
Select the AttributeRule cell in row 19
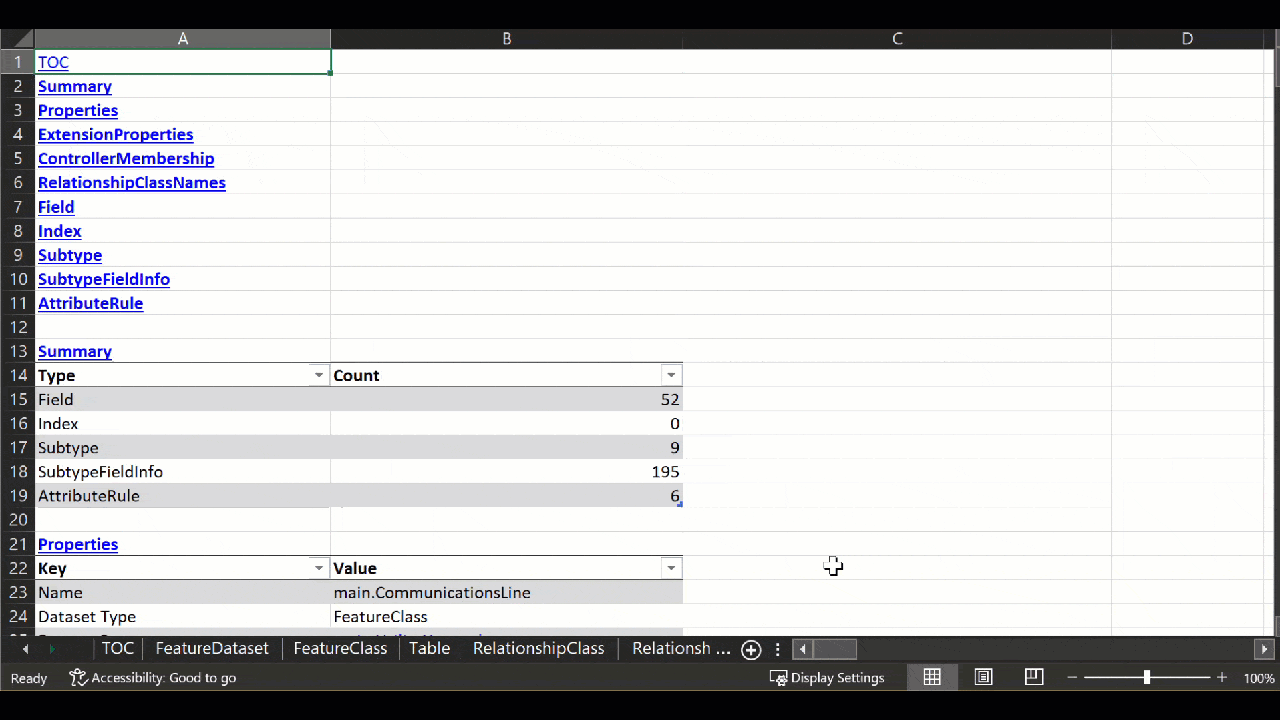(183, 496)
